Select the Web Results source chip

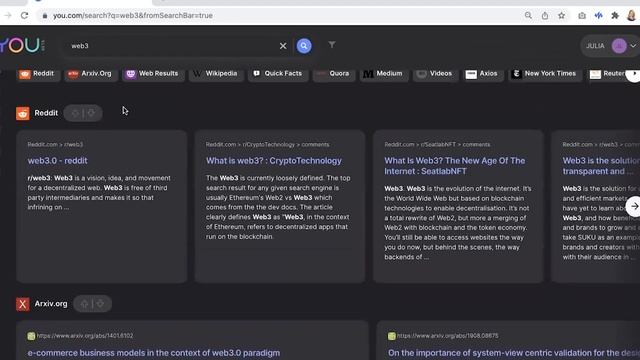pyautogui.click(x=152, y=74)
